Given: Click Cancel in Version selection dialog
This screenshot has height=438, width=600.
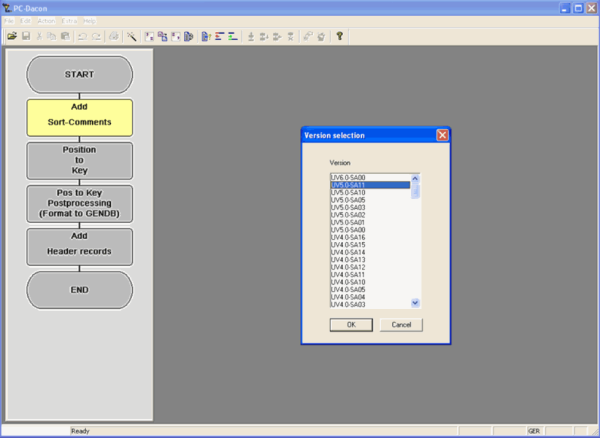Looking at the screenshot, I should pos(401,325).
